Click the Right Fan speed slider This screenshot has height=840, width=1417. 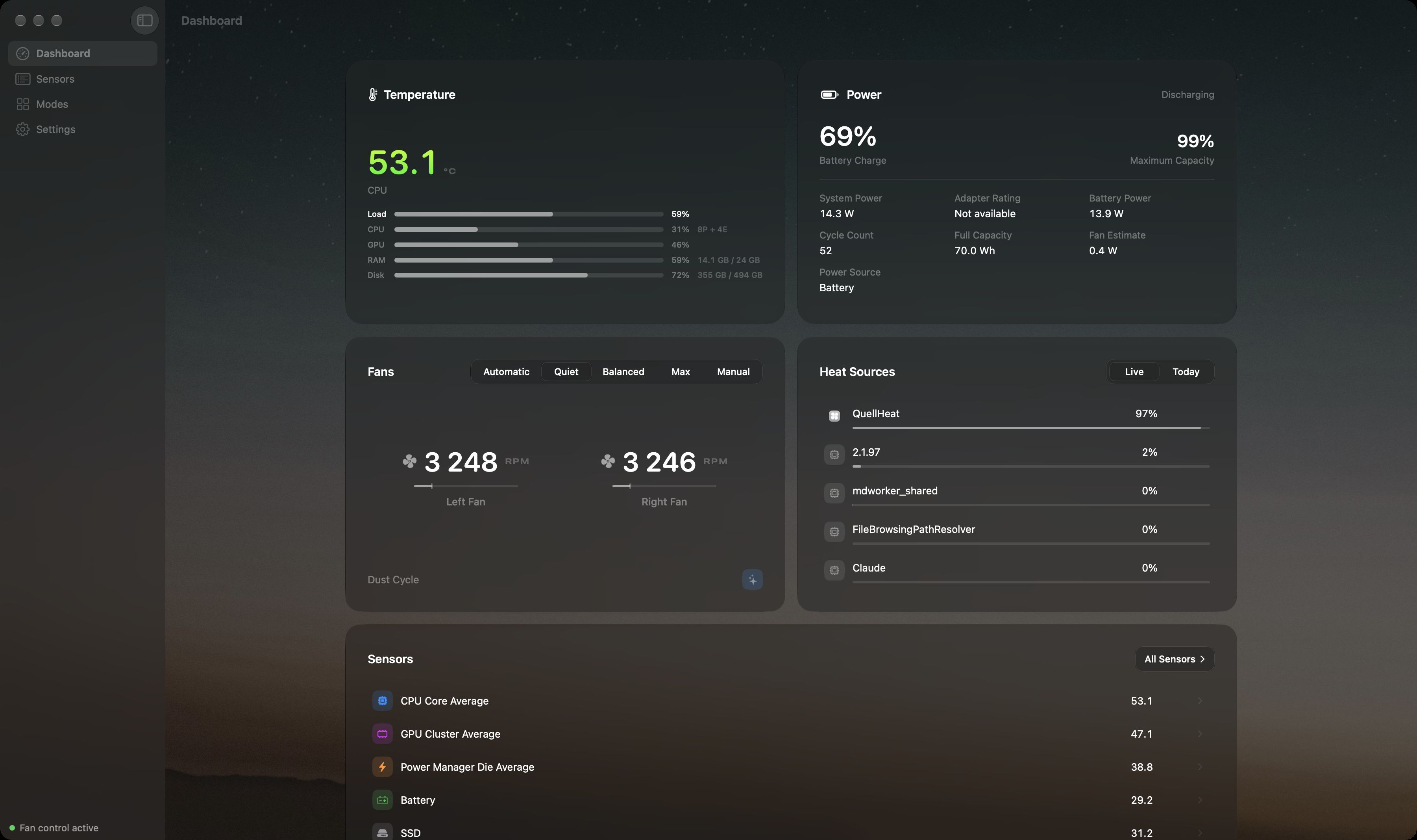pos(664,486)
